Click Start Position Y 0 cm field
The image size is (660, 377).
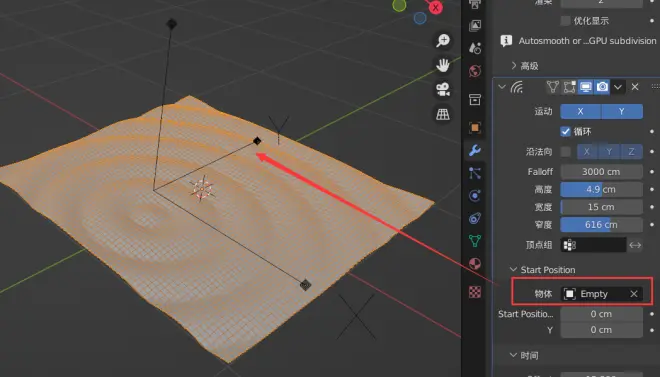601,330
